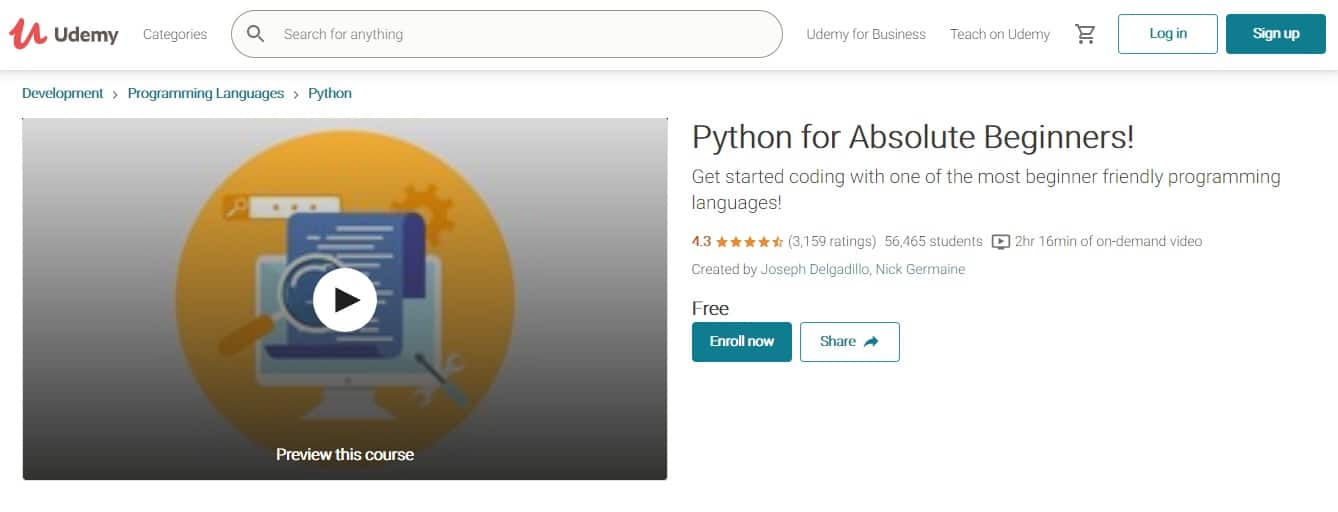Play the course preview video
1338x512 pixels.
(345, 299)
